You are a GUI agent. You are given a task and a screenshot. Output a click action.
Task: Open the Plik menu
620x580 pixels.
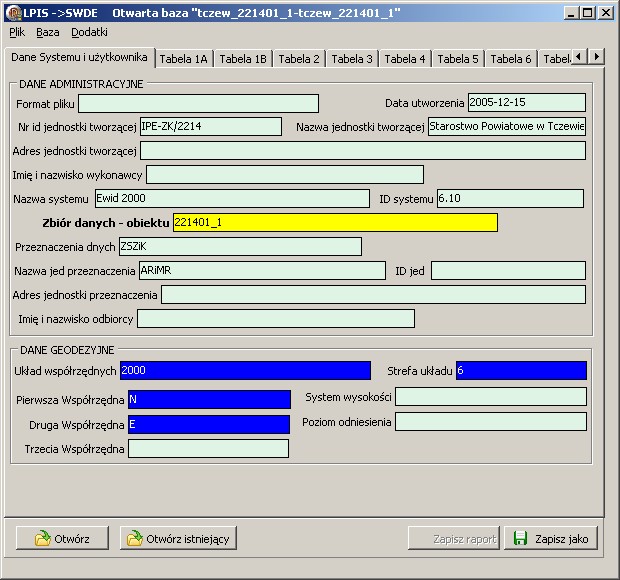point(17,32)
